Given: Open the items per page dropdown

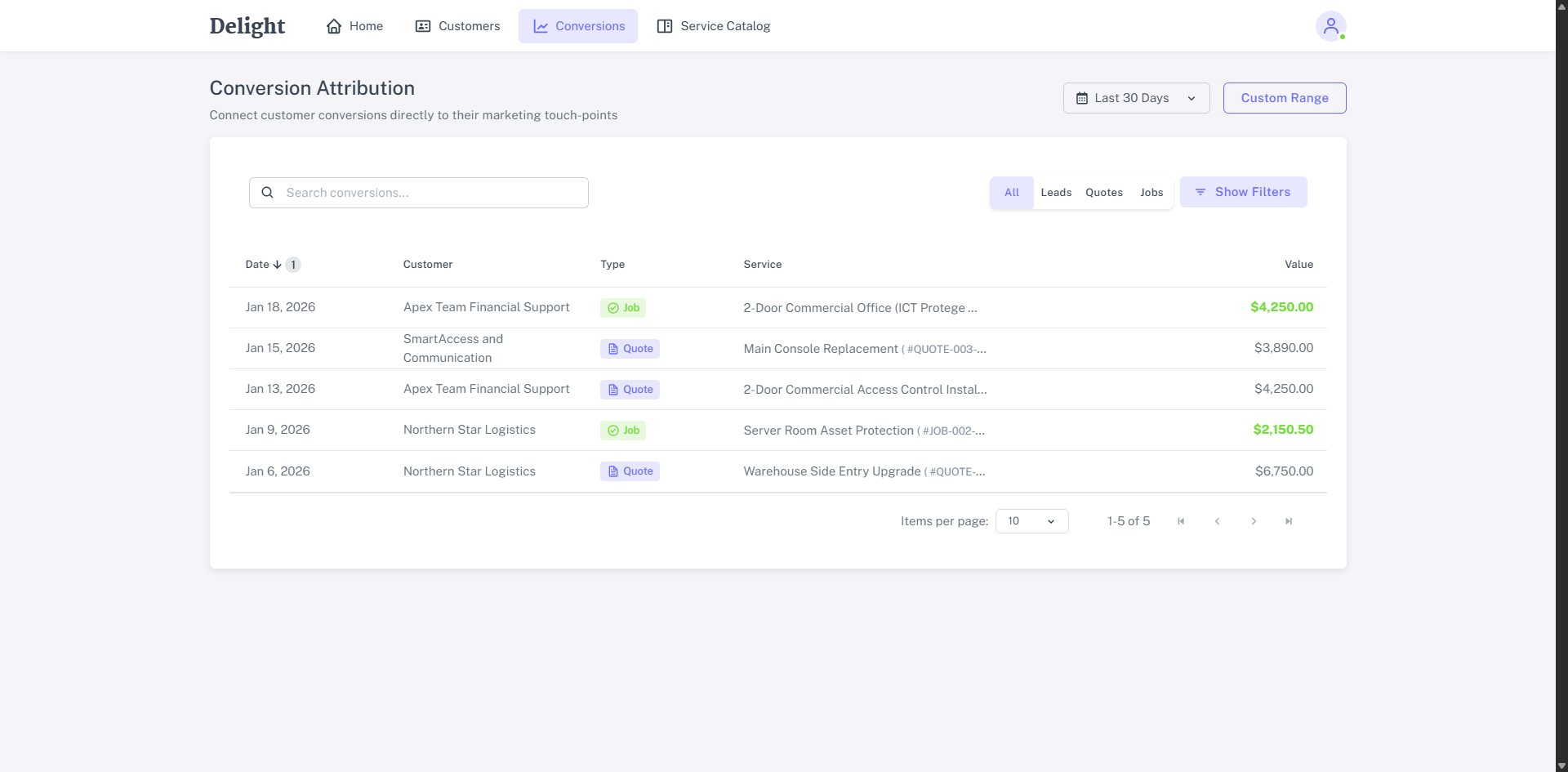Looking at the screenshot, I should (x=1031, y=521).
